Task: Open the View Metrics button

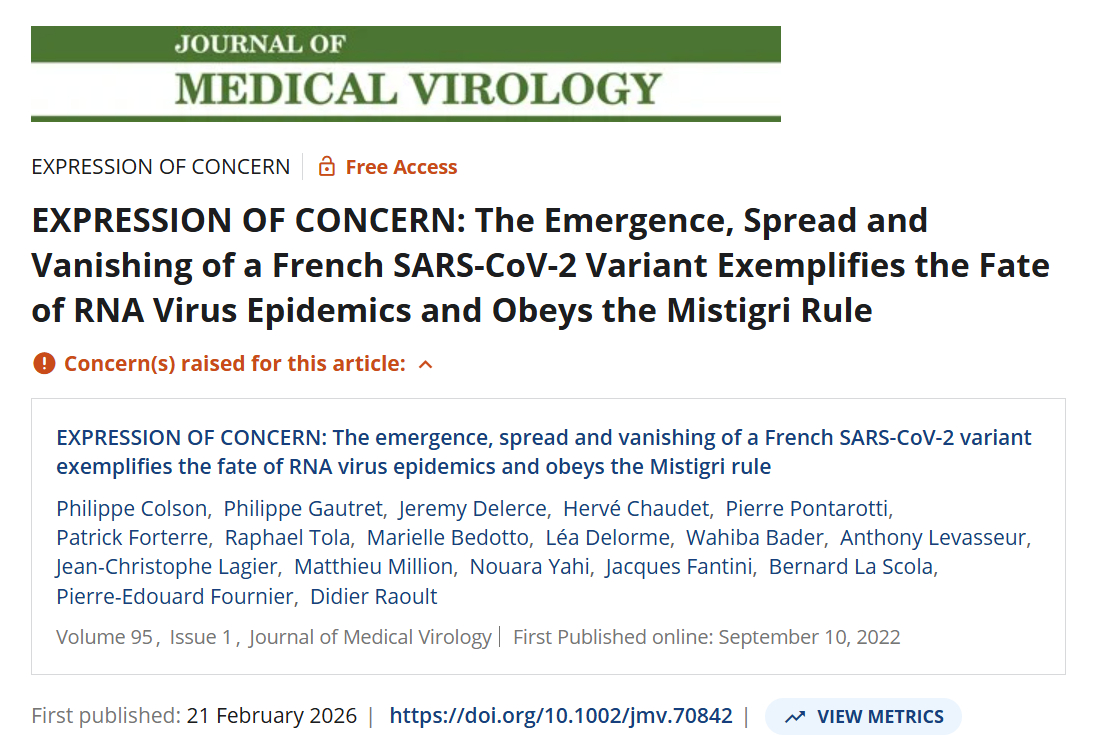Action: (x=863, y=717)
